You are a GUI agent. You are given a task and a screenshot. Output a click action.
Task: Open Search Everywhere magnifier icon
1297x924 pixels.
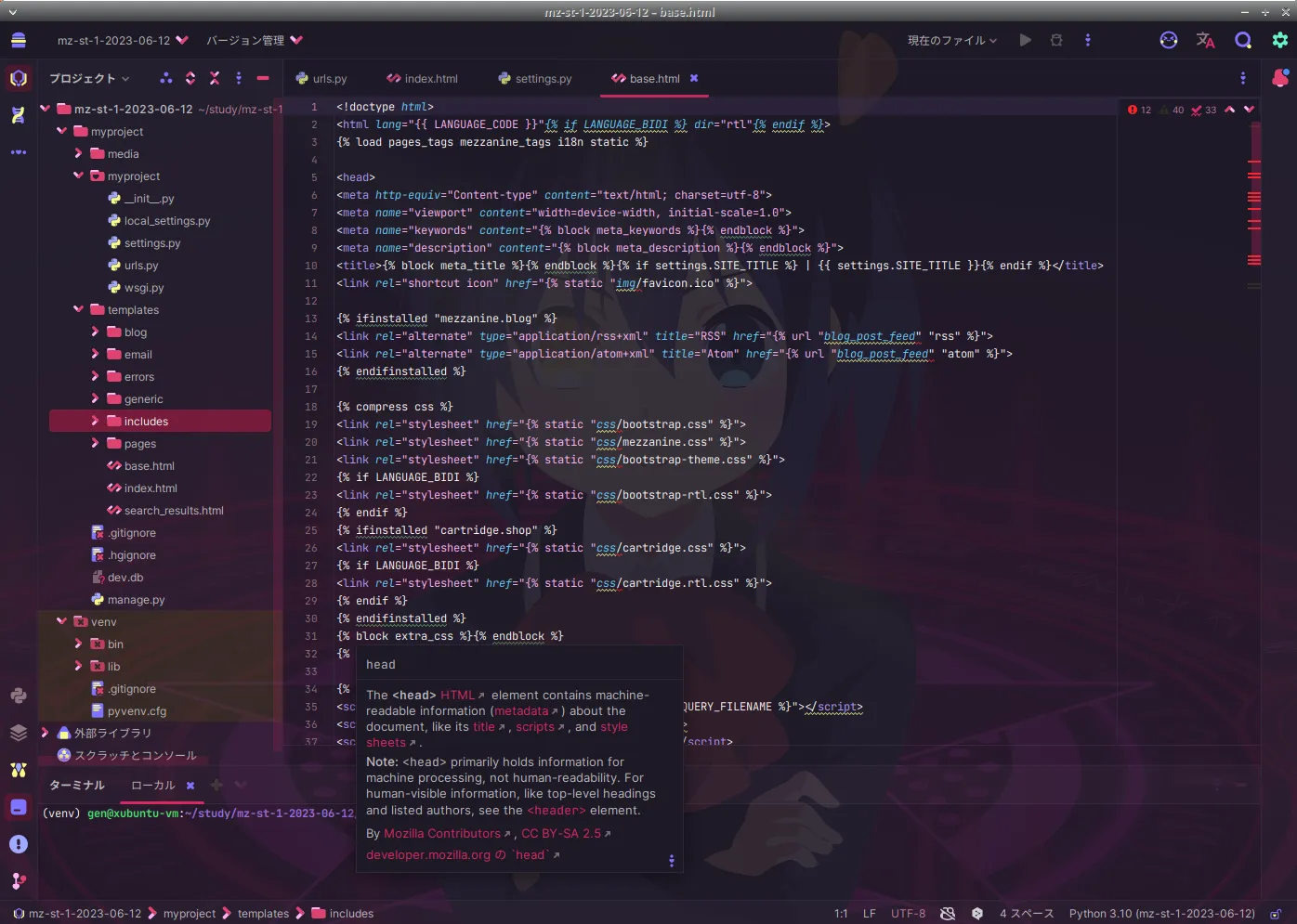pyautogui.click(x=1242, y=40)
